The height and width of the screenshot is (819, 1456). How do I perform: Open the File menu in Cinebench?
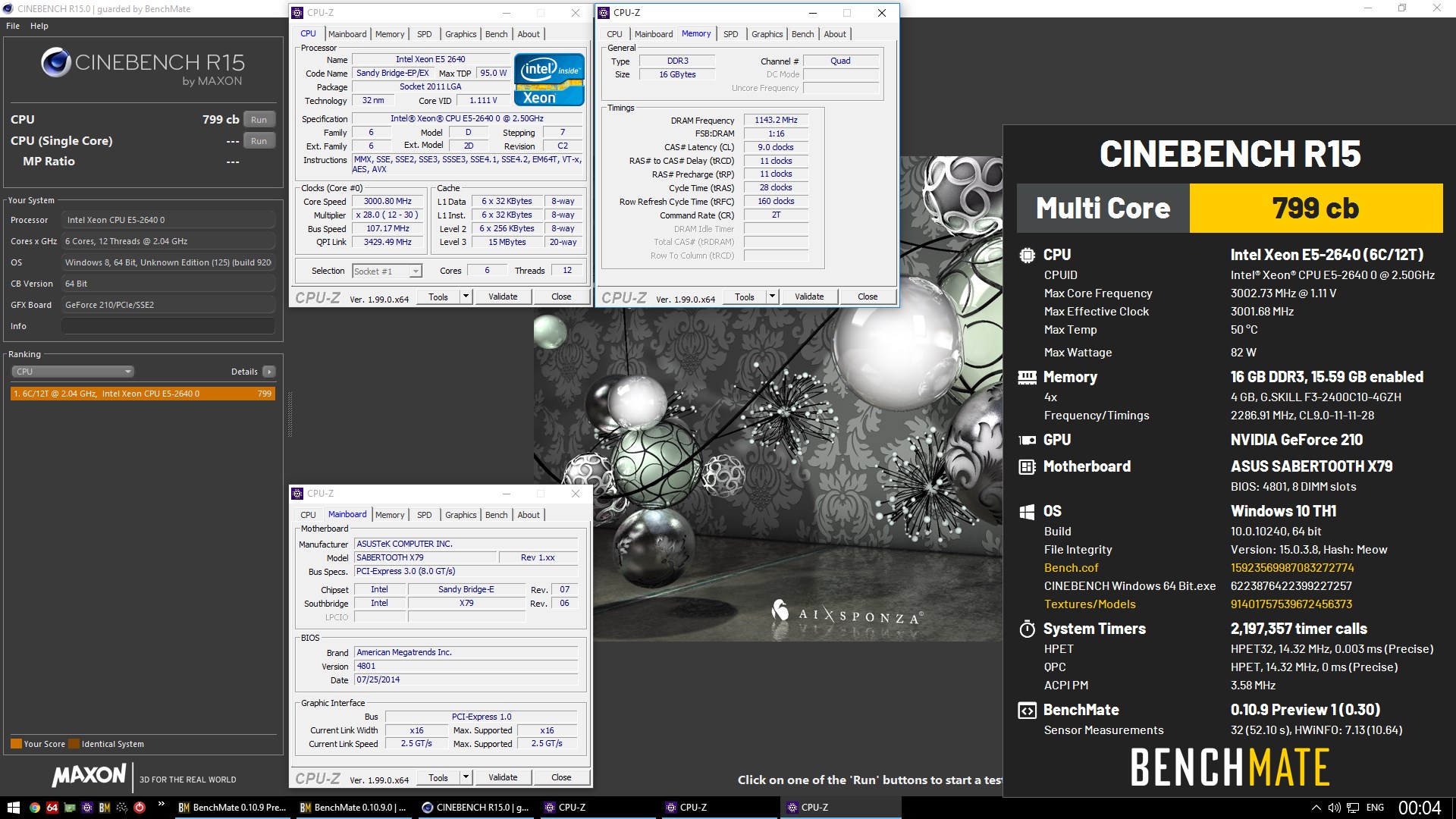pyautogui.click(x=13, y=26)
